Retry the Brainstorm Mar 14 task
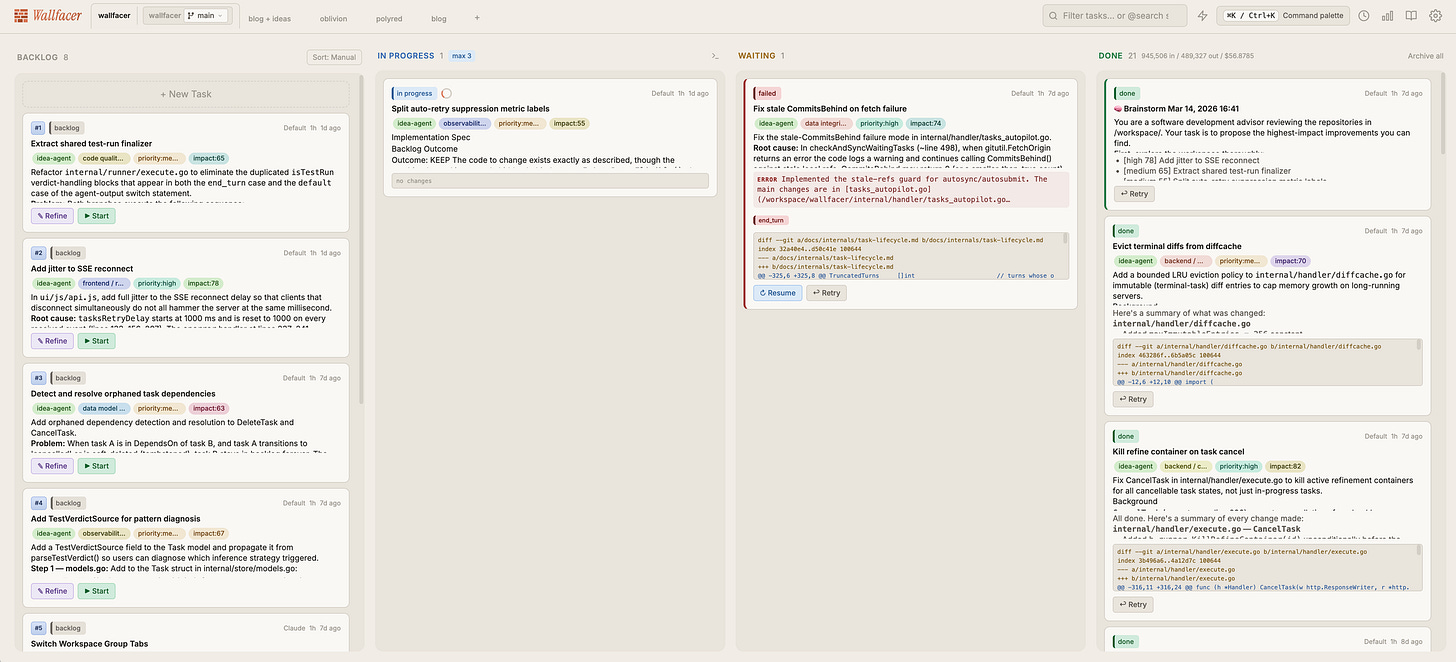Screen dimensions: 1456x662 point(1133,194)
